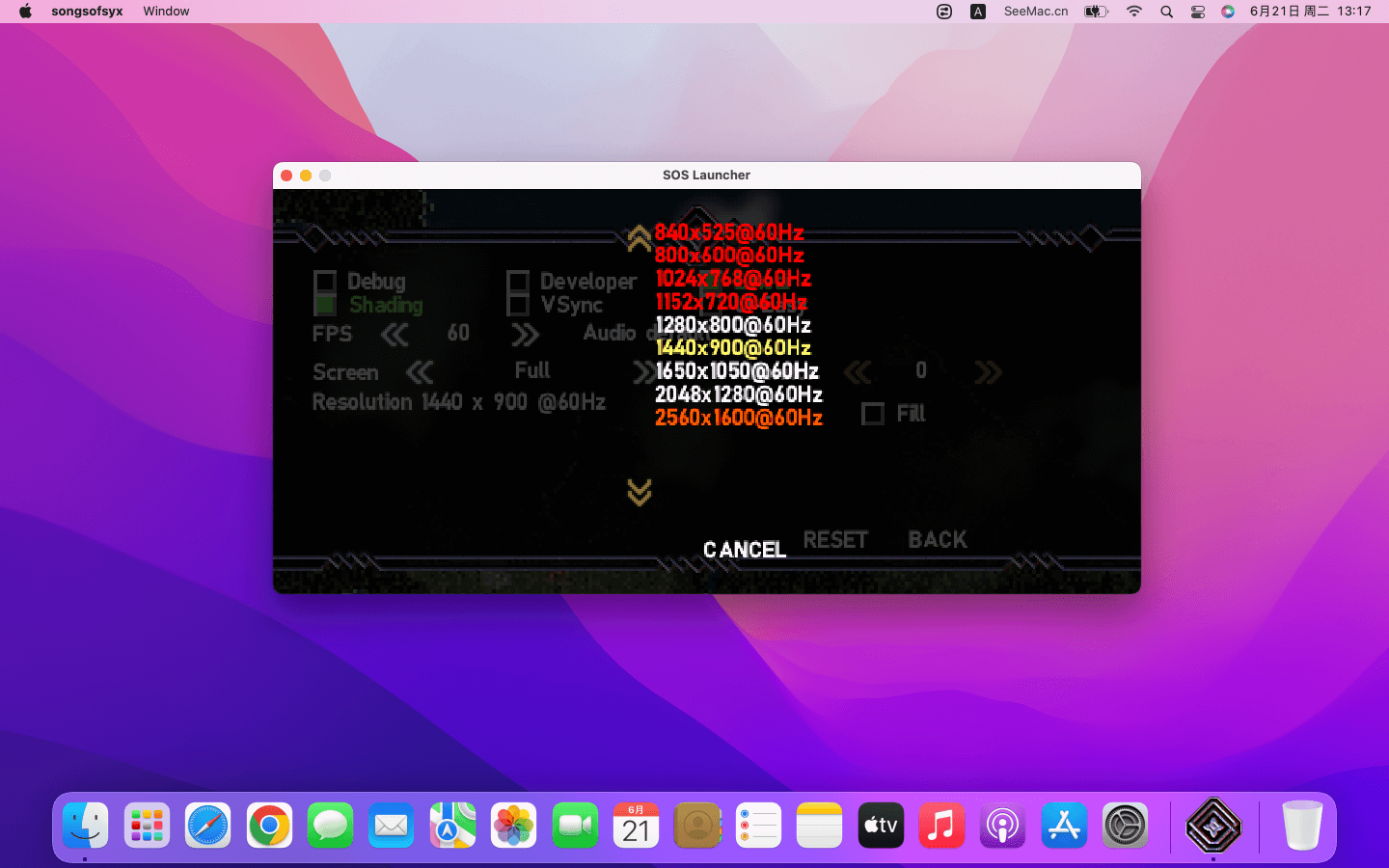Open FaceTime from the Dock
The image size is (1389, 868).
[x=575, y=826]
